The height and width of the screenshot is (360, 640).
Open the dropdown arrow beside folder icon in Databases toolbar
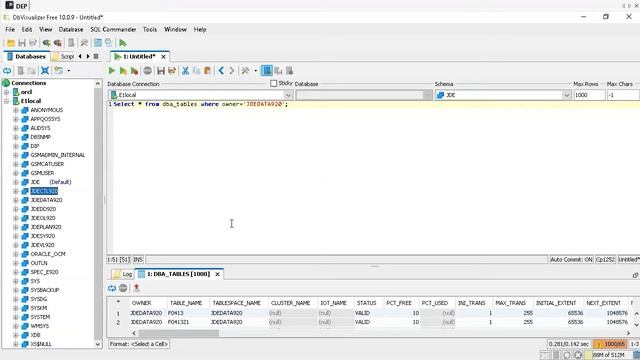pyautogui.click(x=69, y=71)
